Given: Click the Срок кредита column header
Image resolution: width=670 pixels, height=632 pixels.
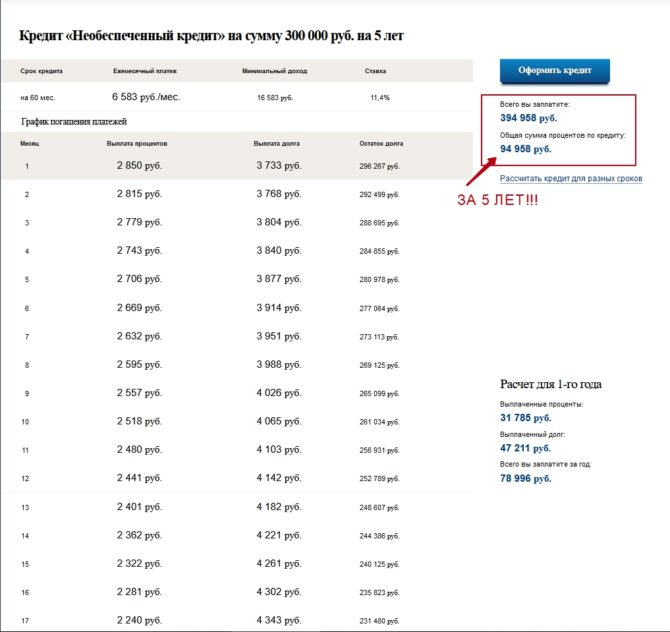Looking at the screenshot, I should point(41,71).
